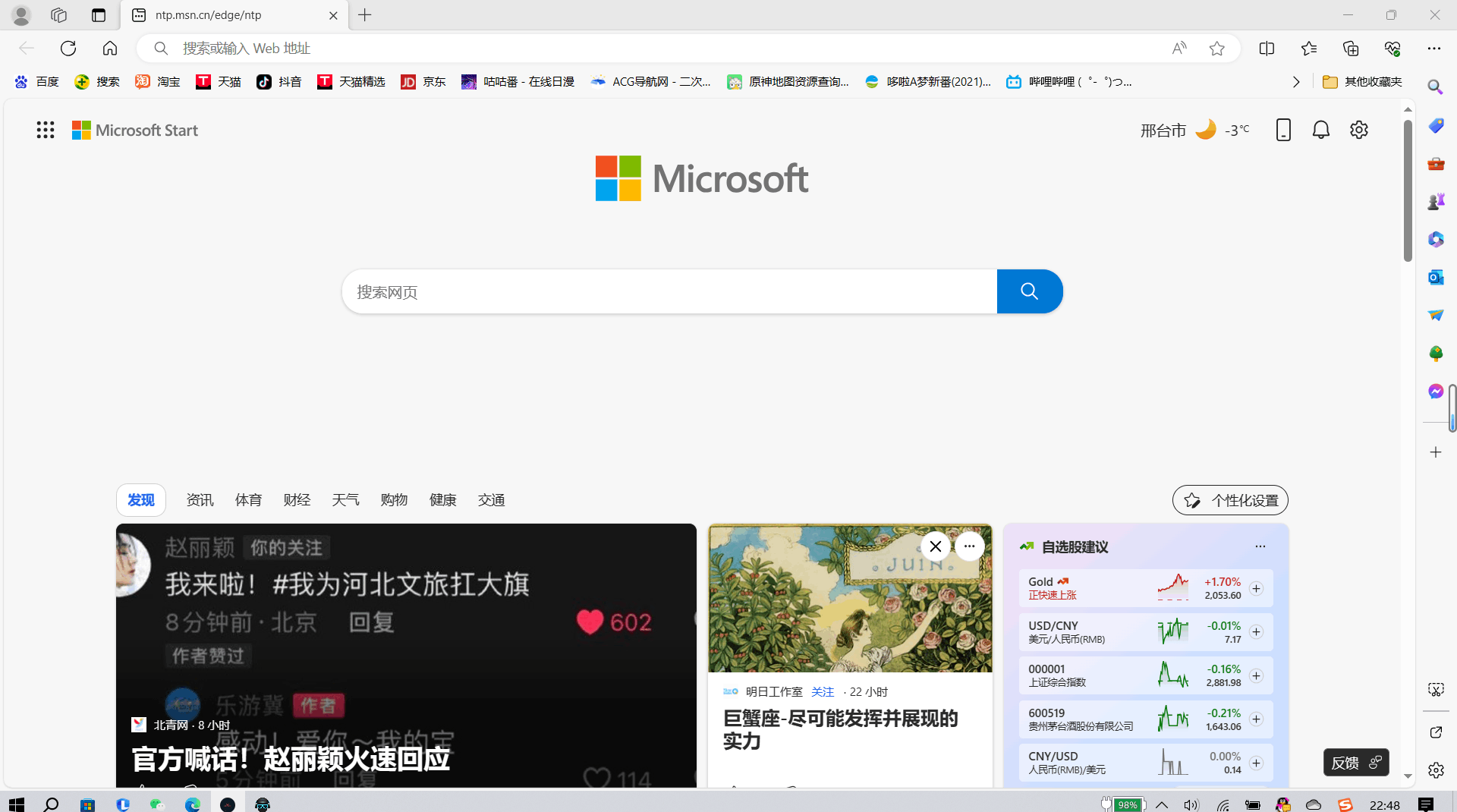Expand hidden favorites with the chevron arrow
1457x812 pixels.
(1296, 81)
